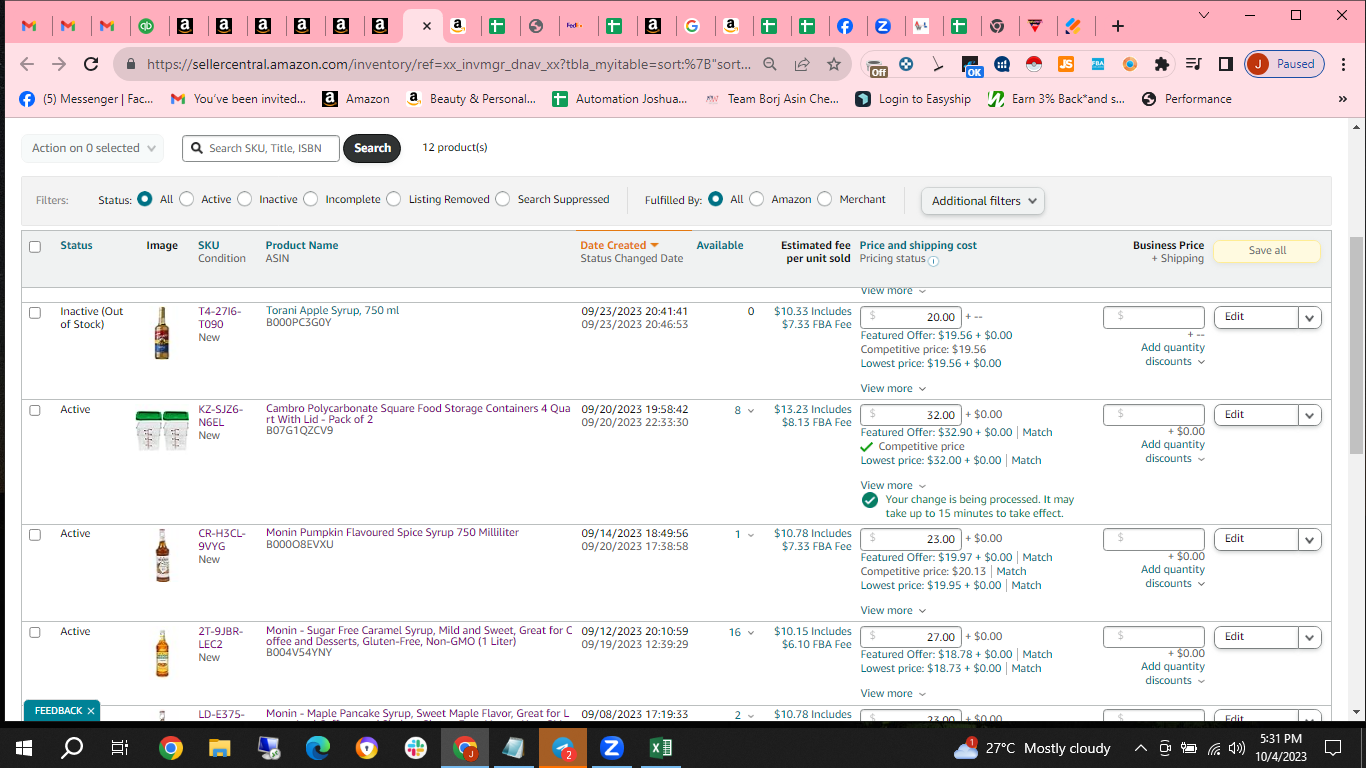The height and width of the screenshot is (768, 1366).
Task: Open the Monin Sugar Free Caramel Syrup listing
Action: click(x=419, y=637)
